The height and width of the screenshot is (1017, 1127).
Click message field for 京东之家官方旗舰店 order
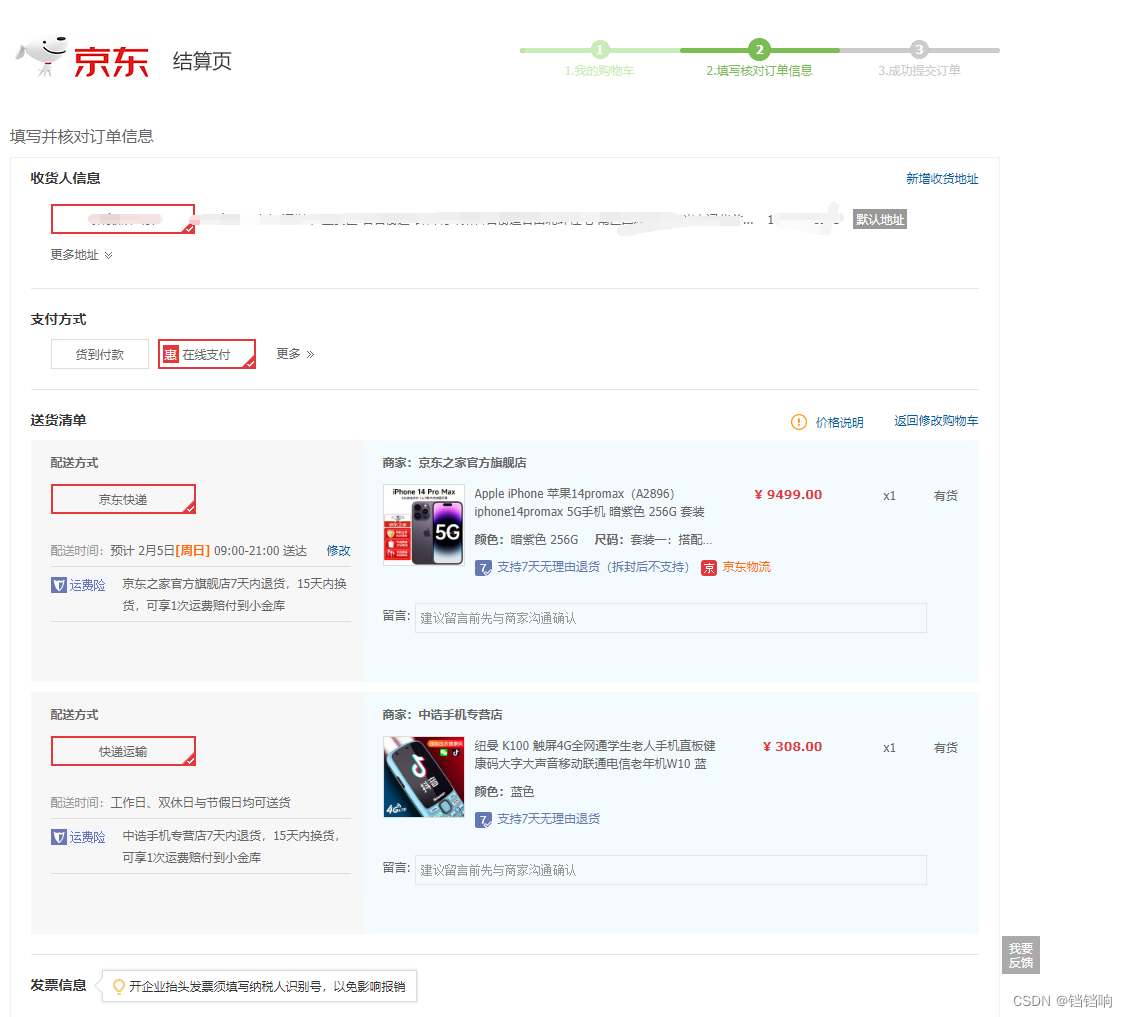671,618
